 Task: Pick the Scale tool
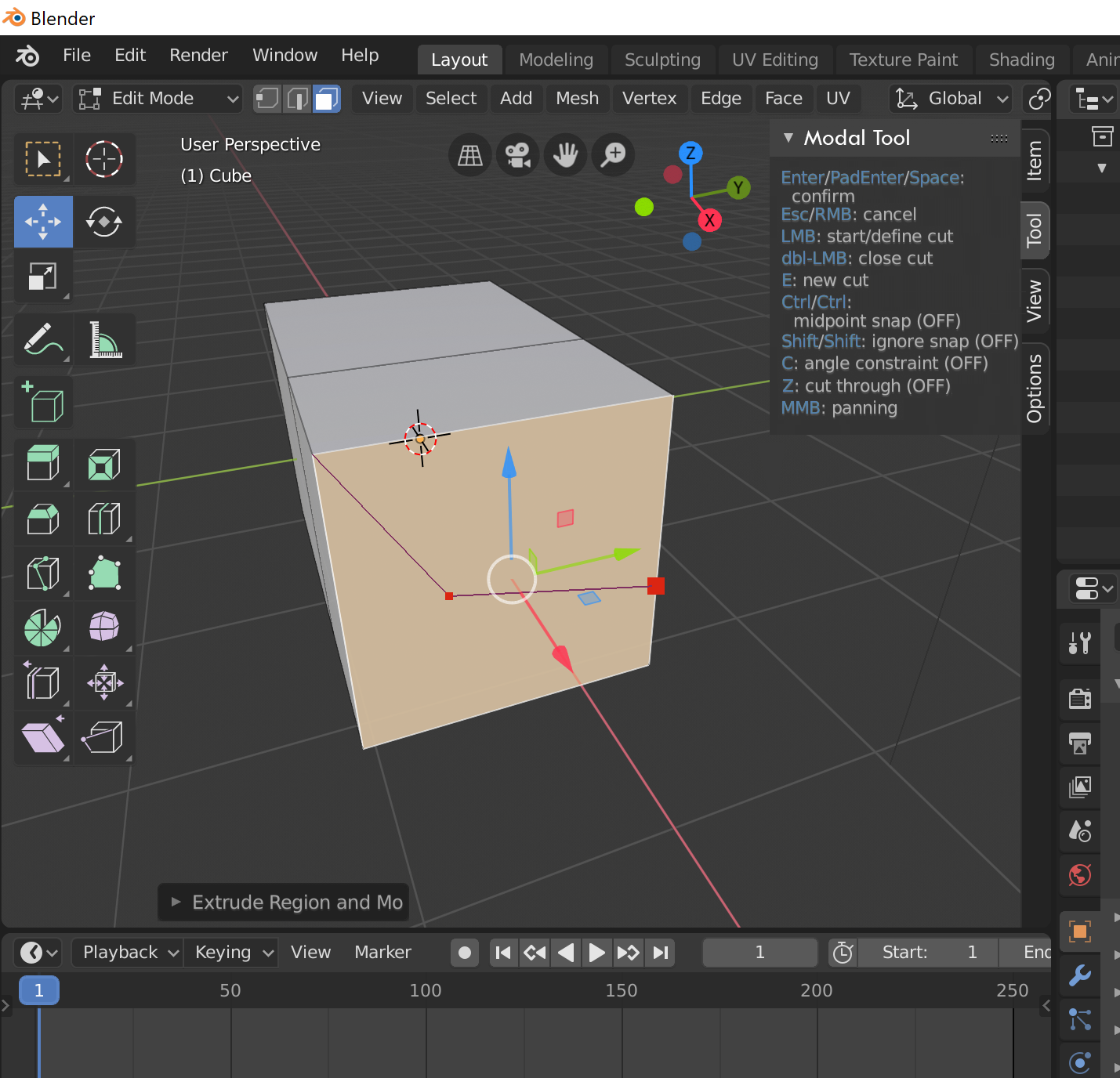[x=43, y=277]
